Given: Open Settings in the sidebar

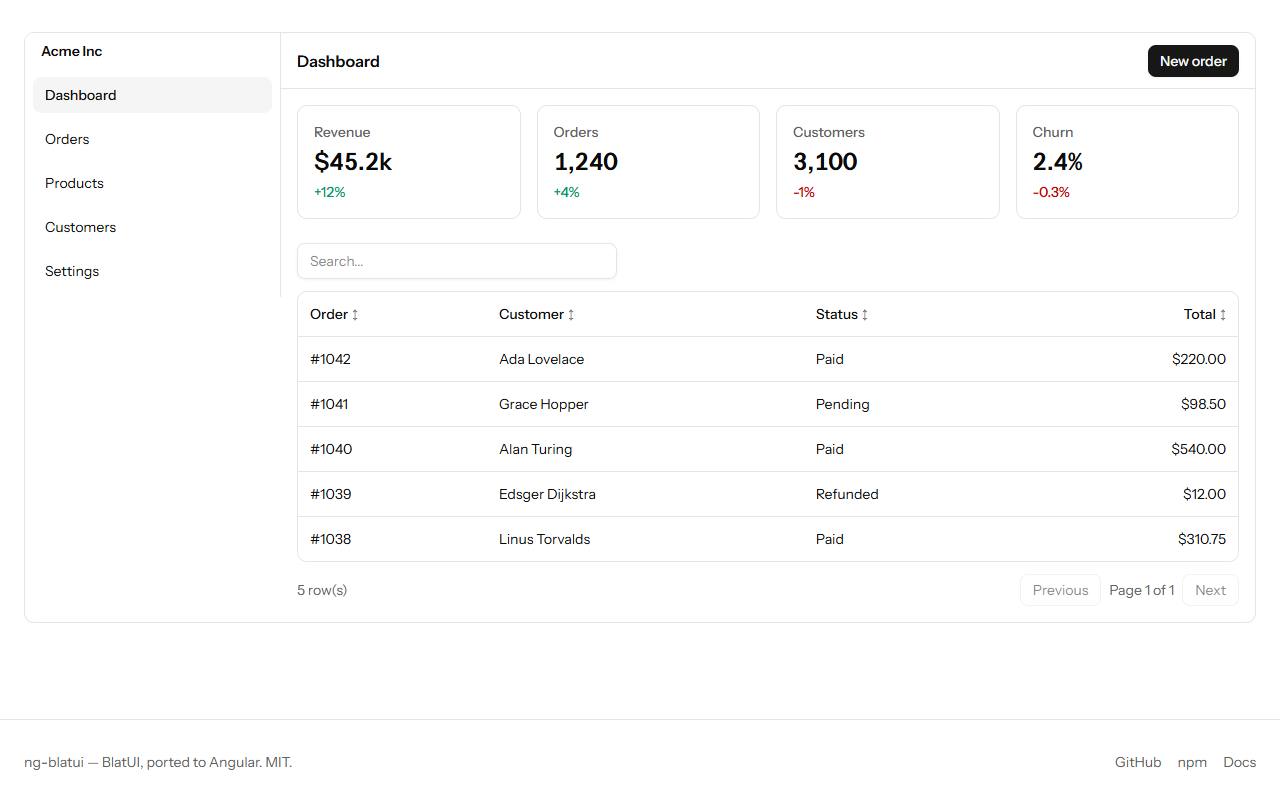Looking at the screenshot, I should pos(152,271).
